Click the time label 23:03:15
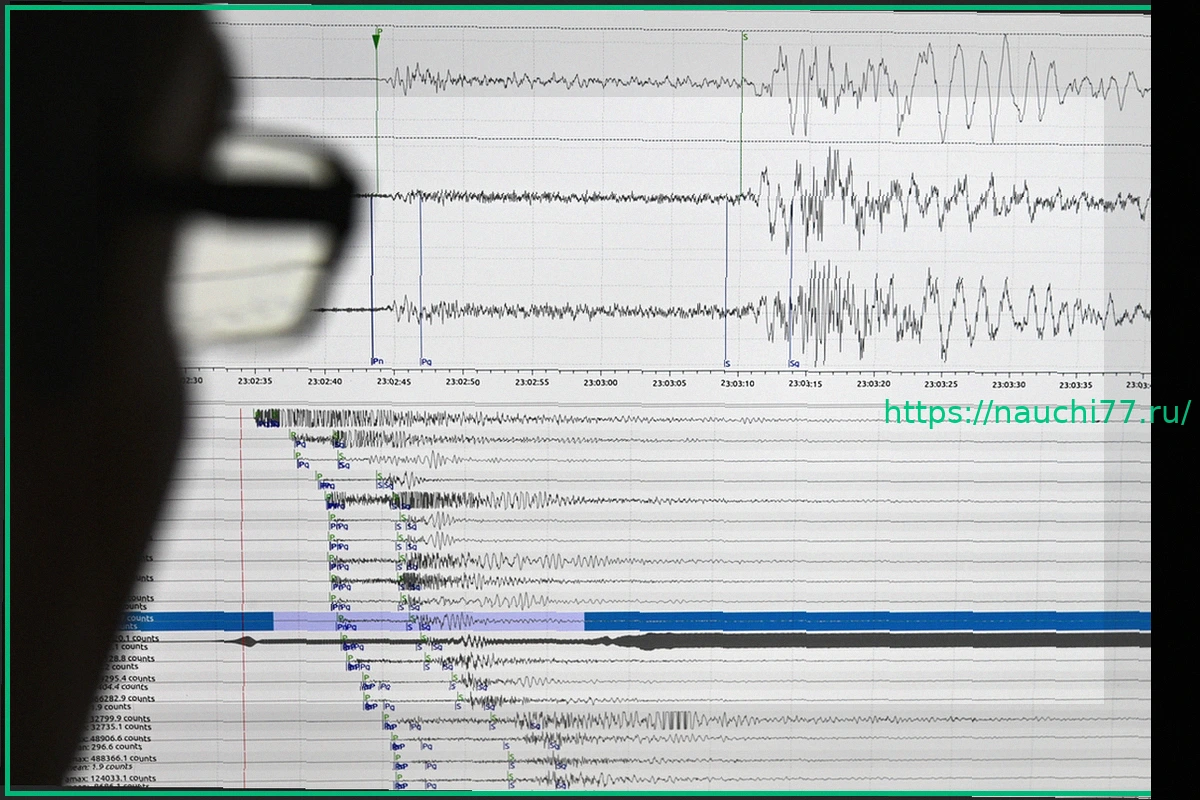This screenshot has height=800, width=1200. [x=805, y=383]
